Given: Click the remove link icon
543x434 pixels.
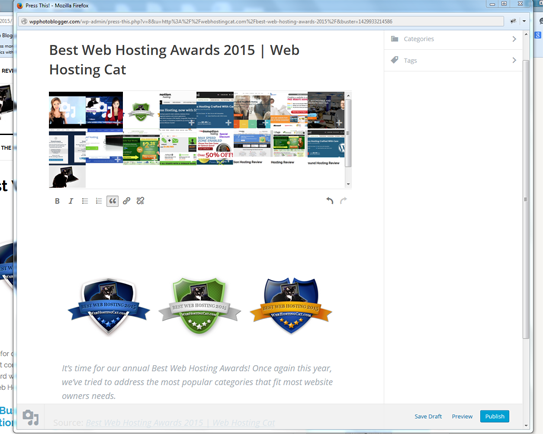Looking at the screenshot, I should click(x=140, y=201).
